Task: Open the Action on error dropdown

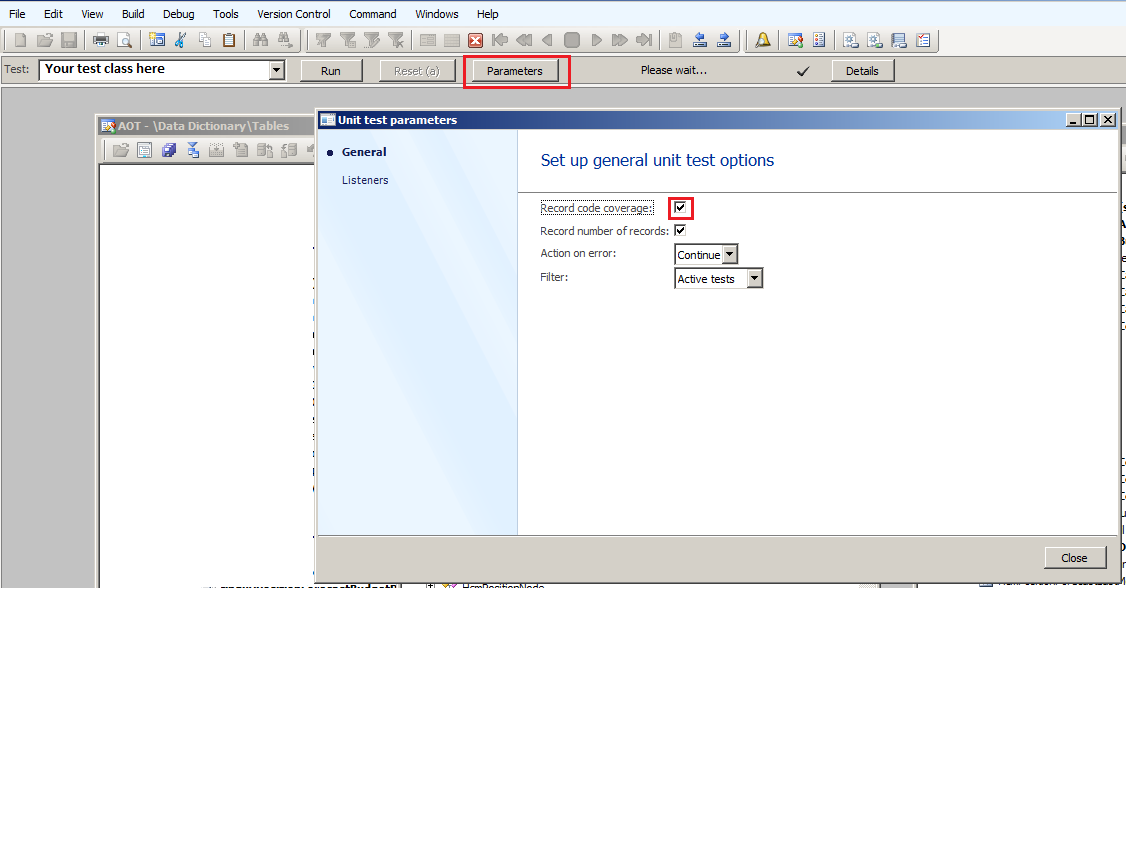Action: (x=729, y=255)
